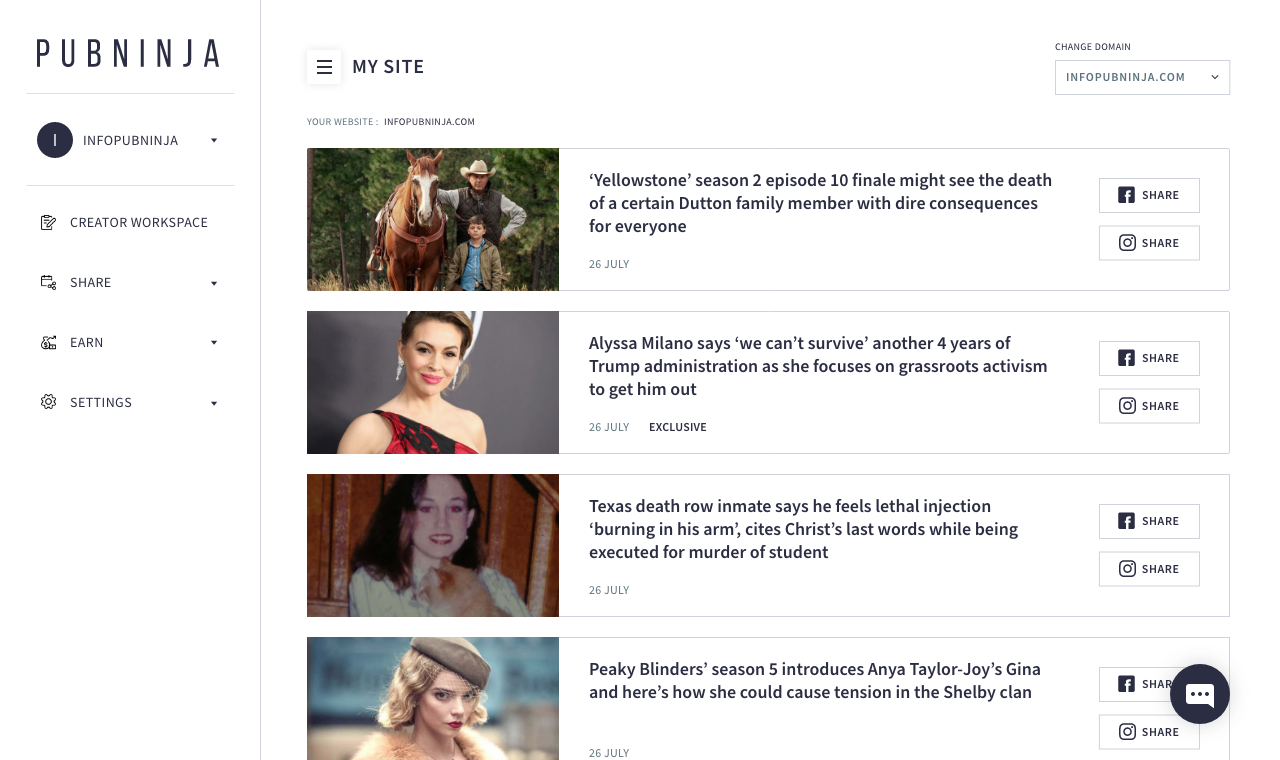Expand the Earn submenu arrow
Screen dimensions: 1280x760
[214, 343]
